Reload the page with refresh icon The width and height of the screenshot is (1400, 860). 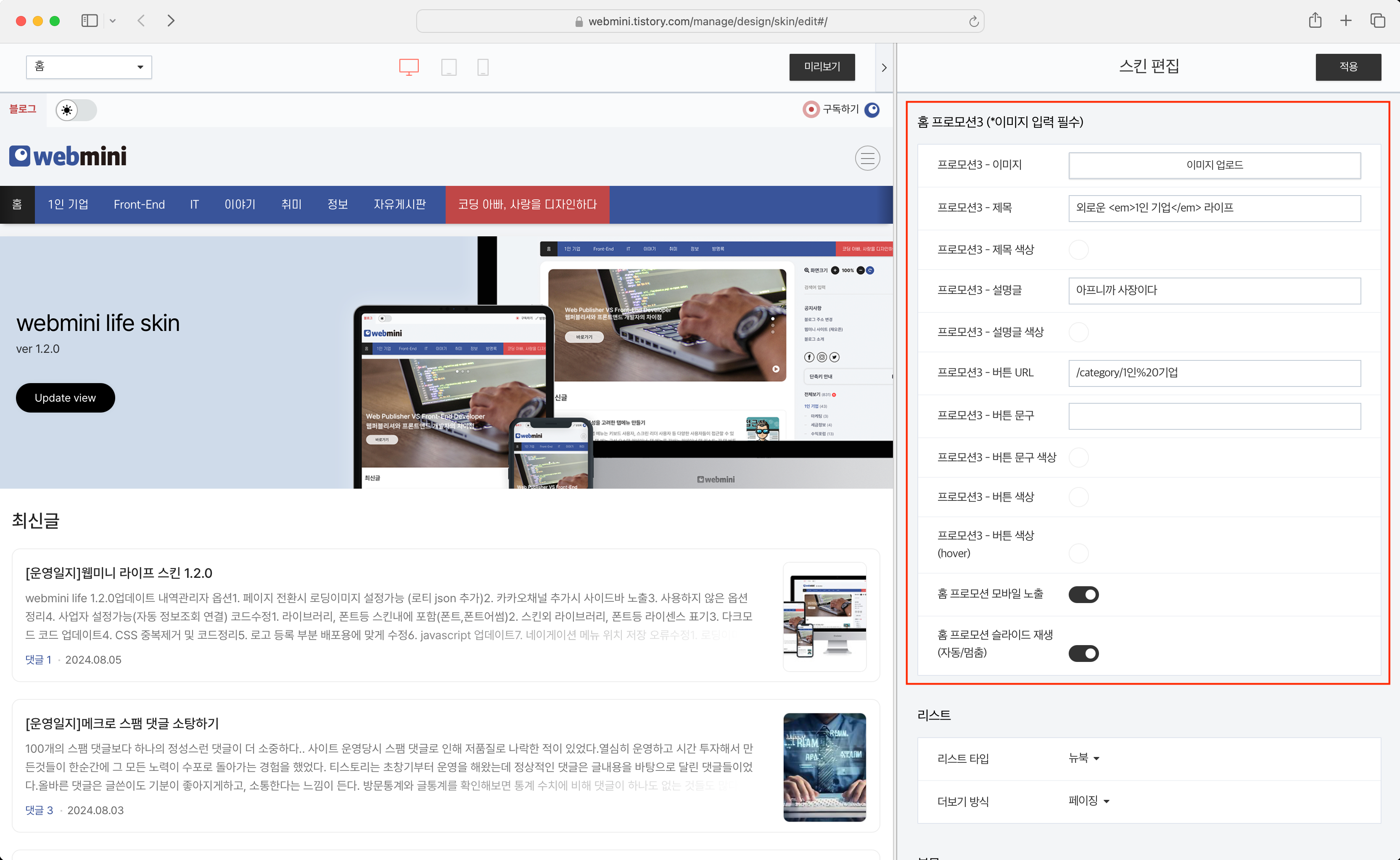(974, 21)
